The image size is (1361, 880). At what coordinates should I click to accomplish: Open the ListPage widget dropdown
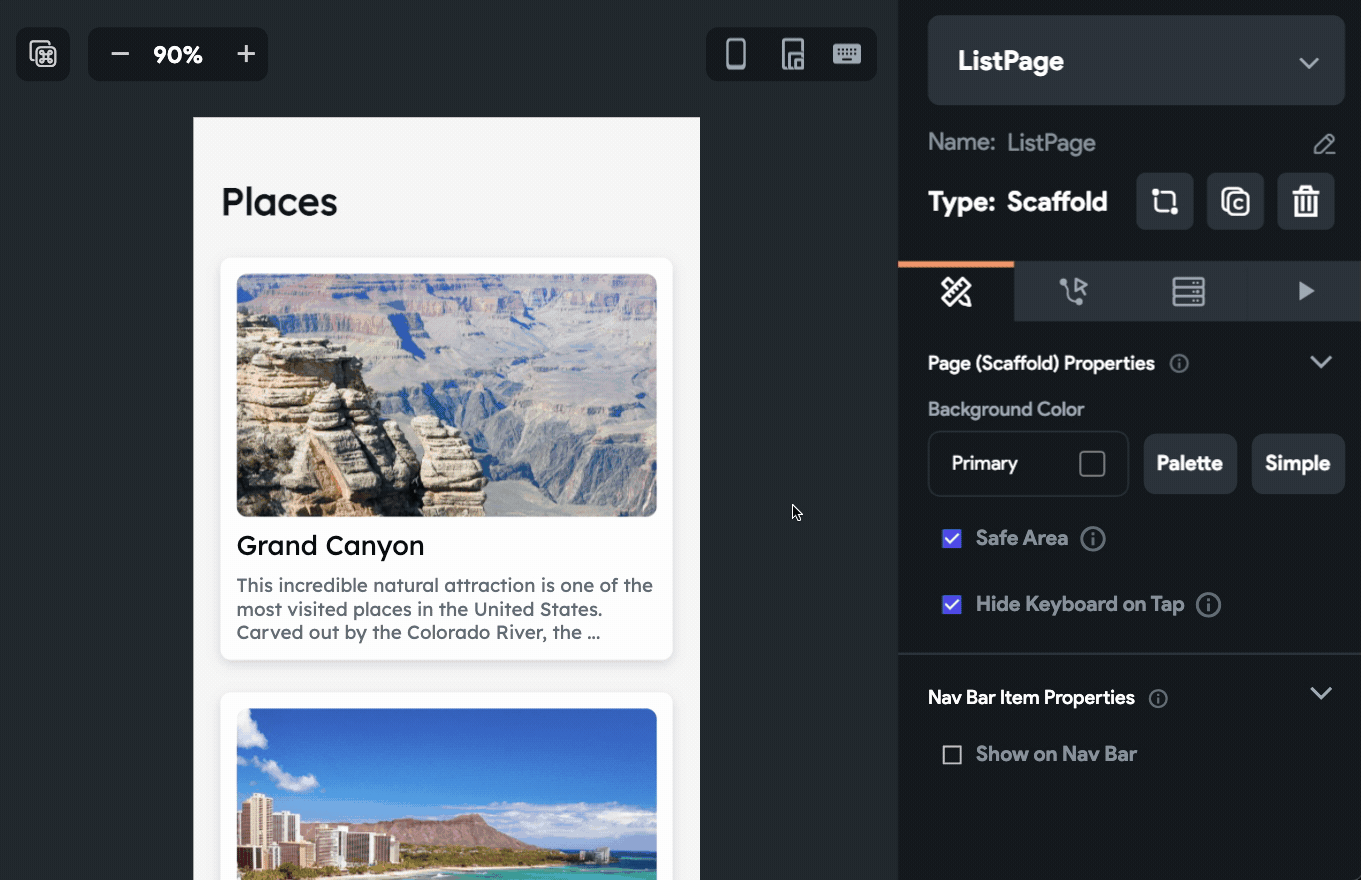coord(1136,61)
